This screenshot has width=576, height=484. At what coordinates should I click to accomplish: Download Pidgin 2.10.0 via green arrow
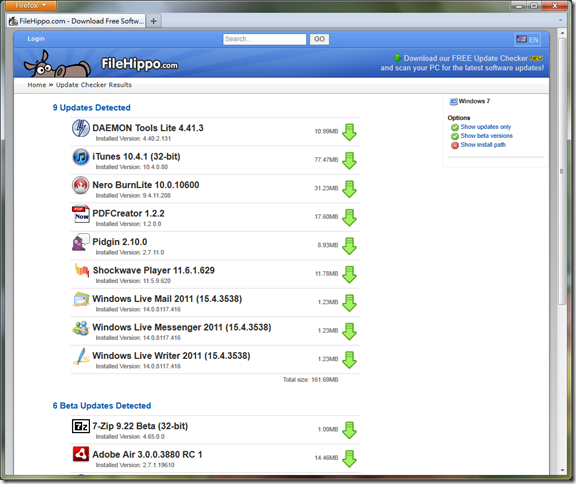pyautogui.click(x=349, y=246)
